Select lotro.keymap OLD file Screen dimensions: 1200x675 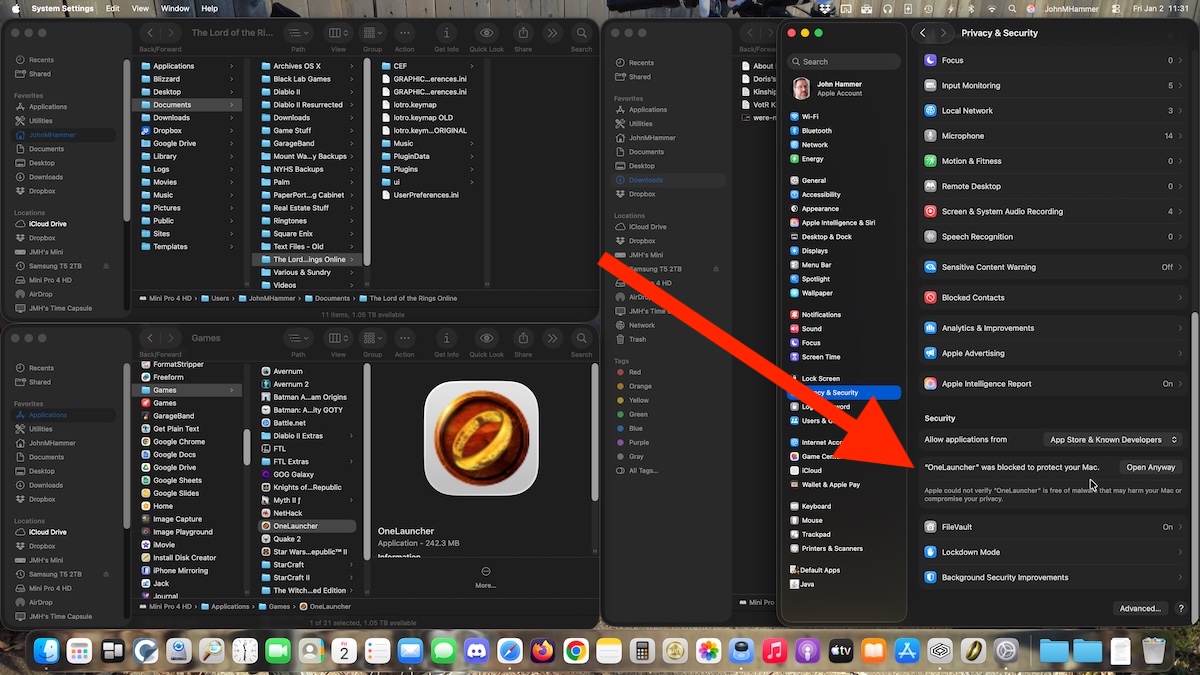[x=423, y=117]
